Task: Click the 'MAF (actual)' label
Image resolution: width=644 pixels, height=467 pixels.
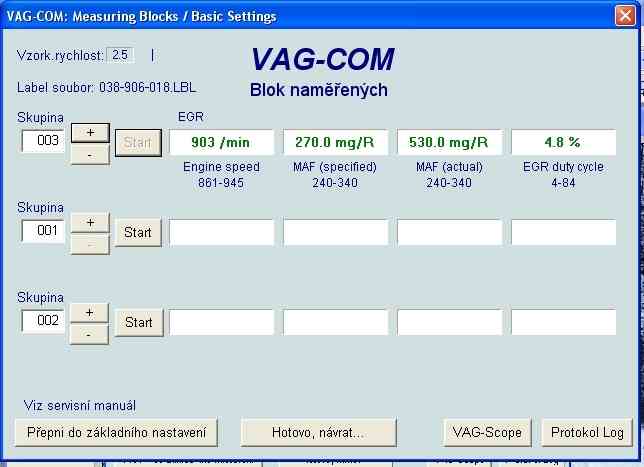Action: 449,167
